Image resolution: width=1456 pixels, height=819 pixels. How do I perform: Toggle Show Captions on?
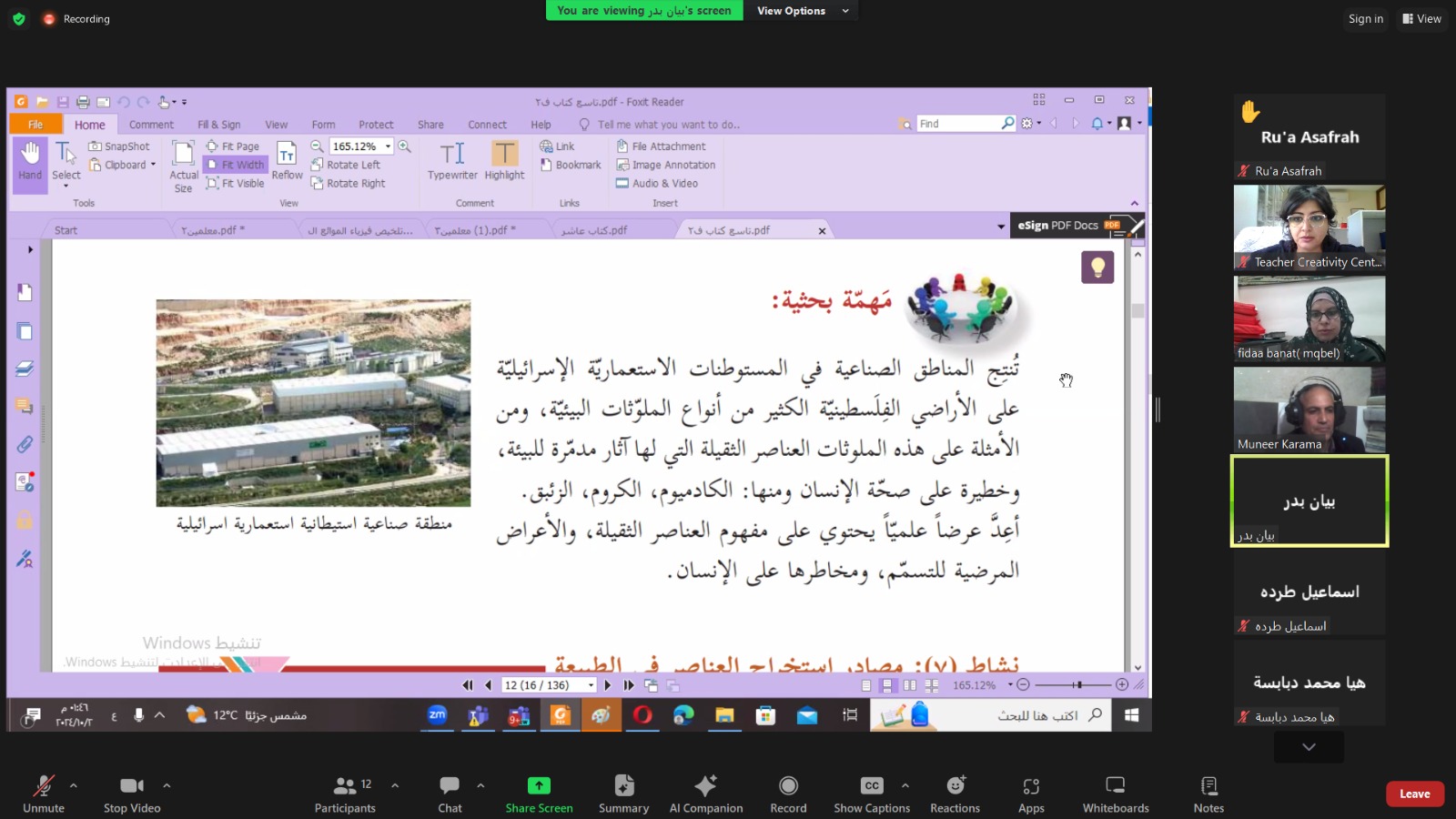(871, 794)
